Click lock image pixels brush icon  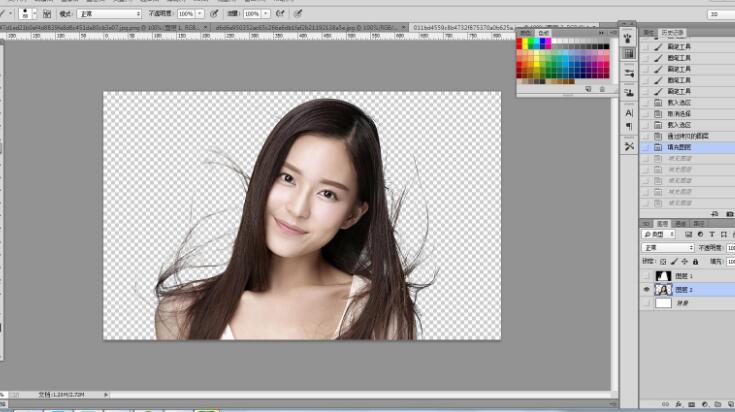[x=674, y=262]
